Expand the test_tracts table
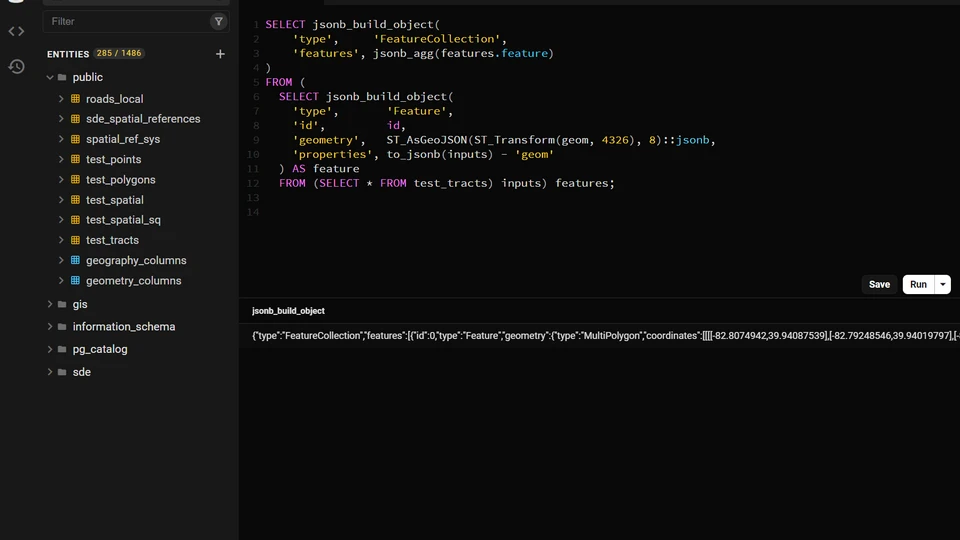 [x=61, y=240]
